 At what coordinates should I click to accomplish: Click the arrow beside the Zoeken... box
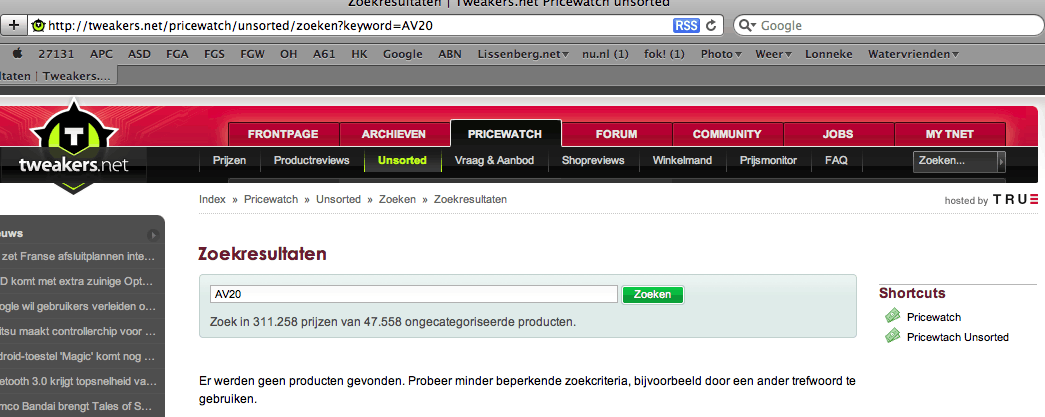1001,161
